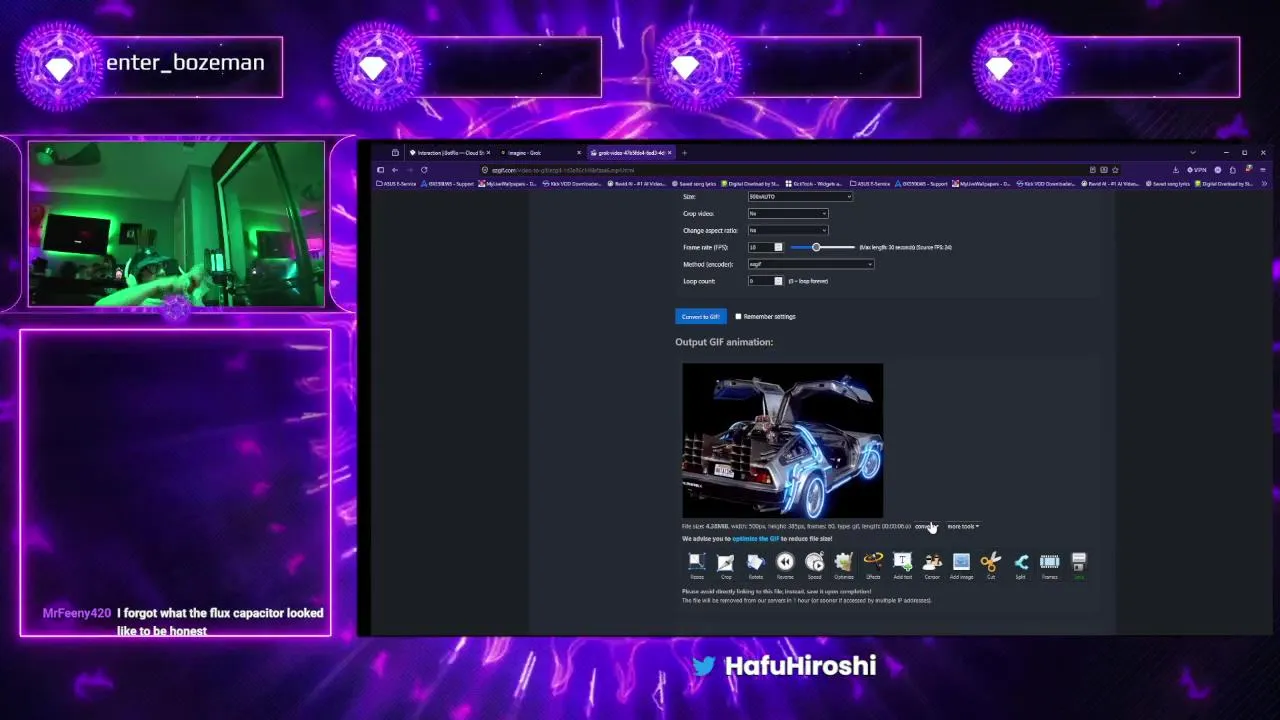
Task: Open the VPN indicator in the toolbar
Action: (x=1198, y=170)
